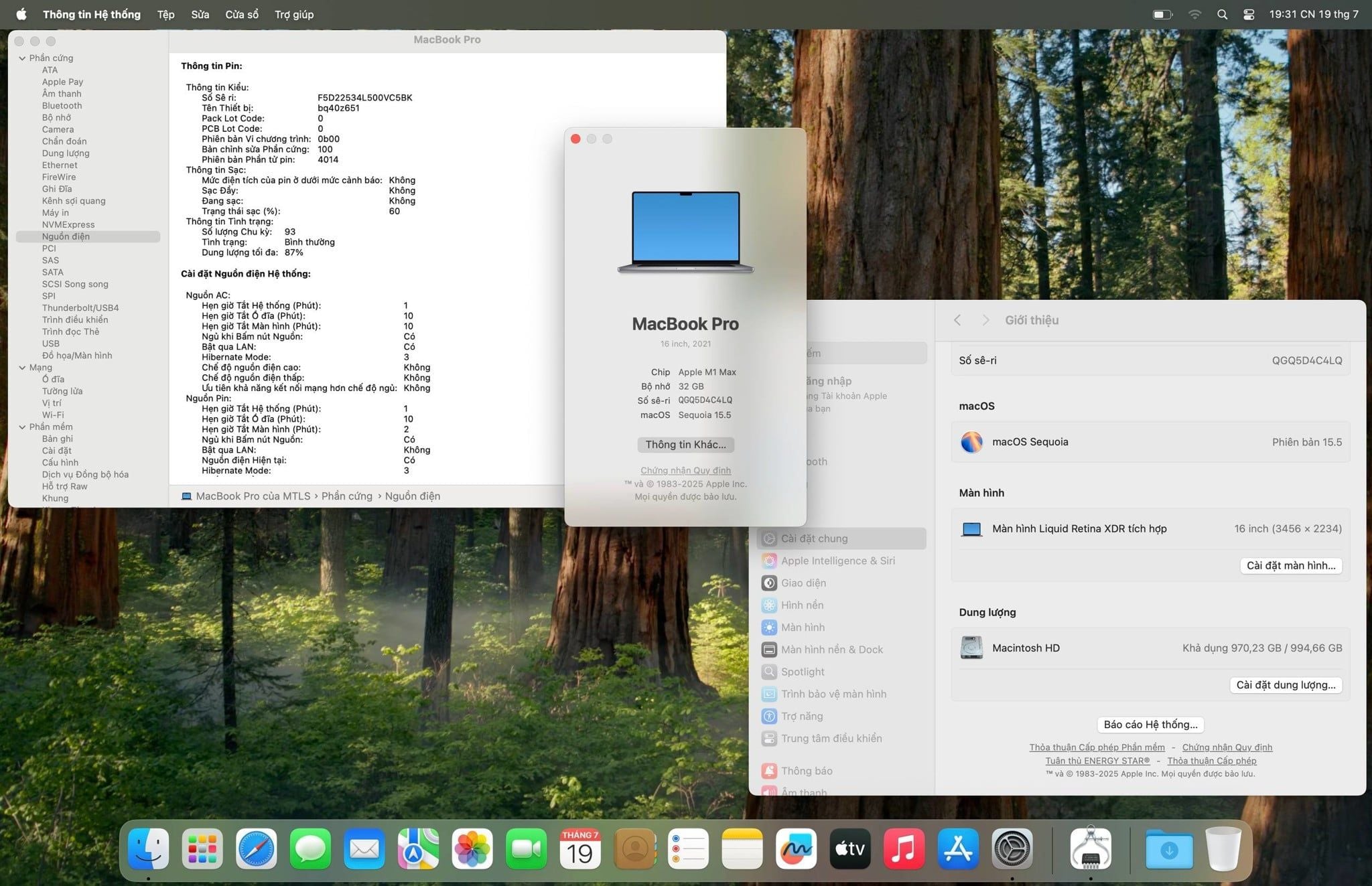
Task: Open Chứng nhận Quy định link in About window
Action: click(685, 470)
